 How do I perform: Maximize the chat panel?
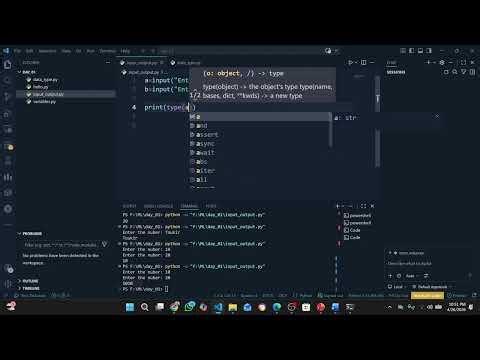(464, 62)
